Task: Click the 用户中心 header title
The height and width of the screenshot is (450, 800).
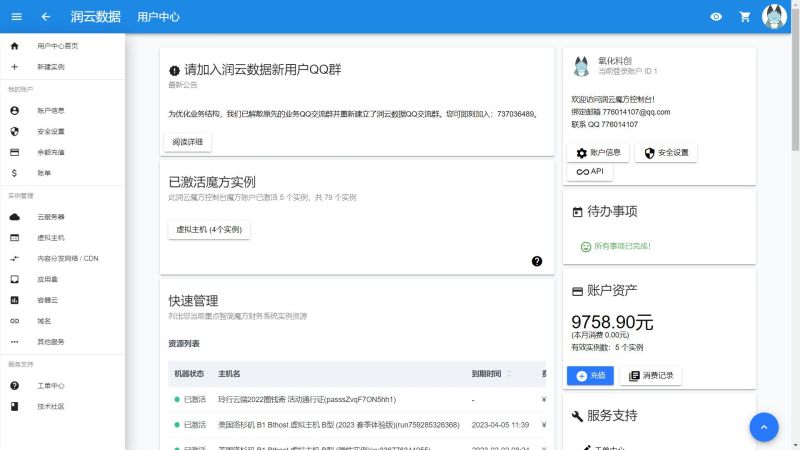Action: click(158, 17)
